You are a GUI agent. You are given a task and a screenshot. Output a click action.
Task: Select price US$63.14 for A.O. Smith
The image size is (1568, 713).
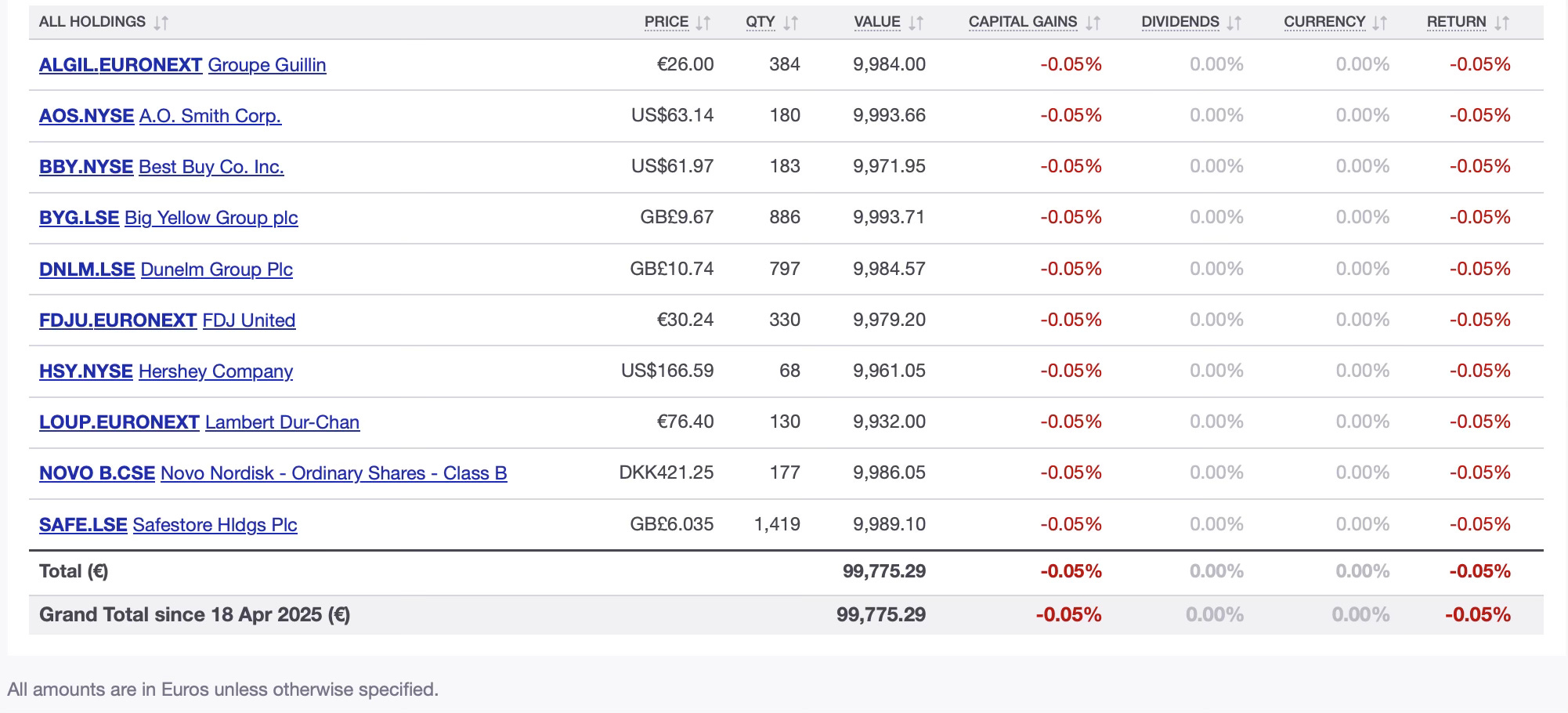click(x=673, y=115)
